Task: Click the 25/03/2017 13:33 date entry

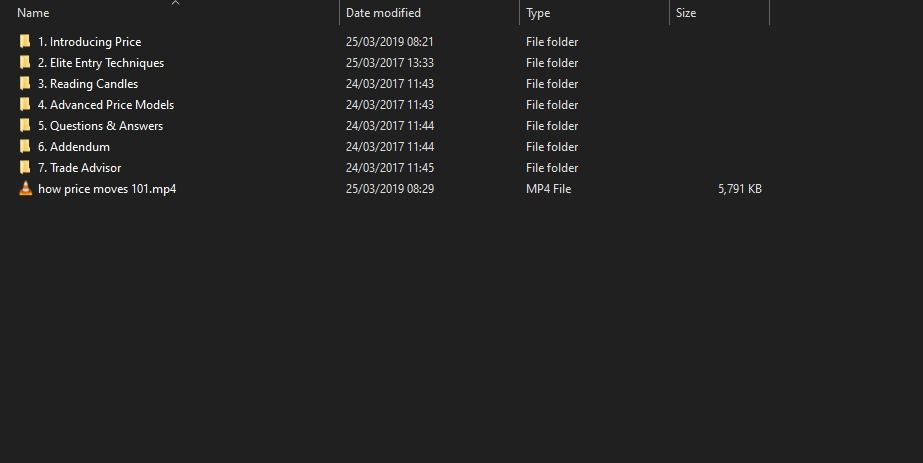Action: tap(390, 63)
